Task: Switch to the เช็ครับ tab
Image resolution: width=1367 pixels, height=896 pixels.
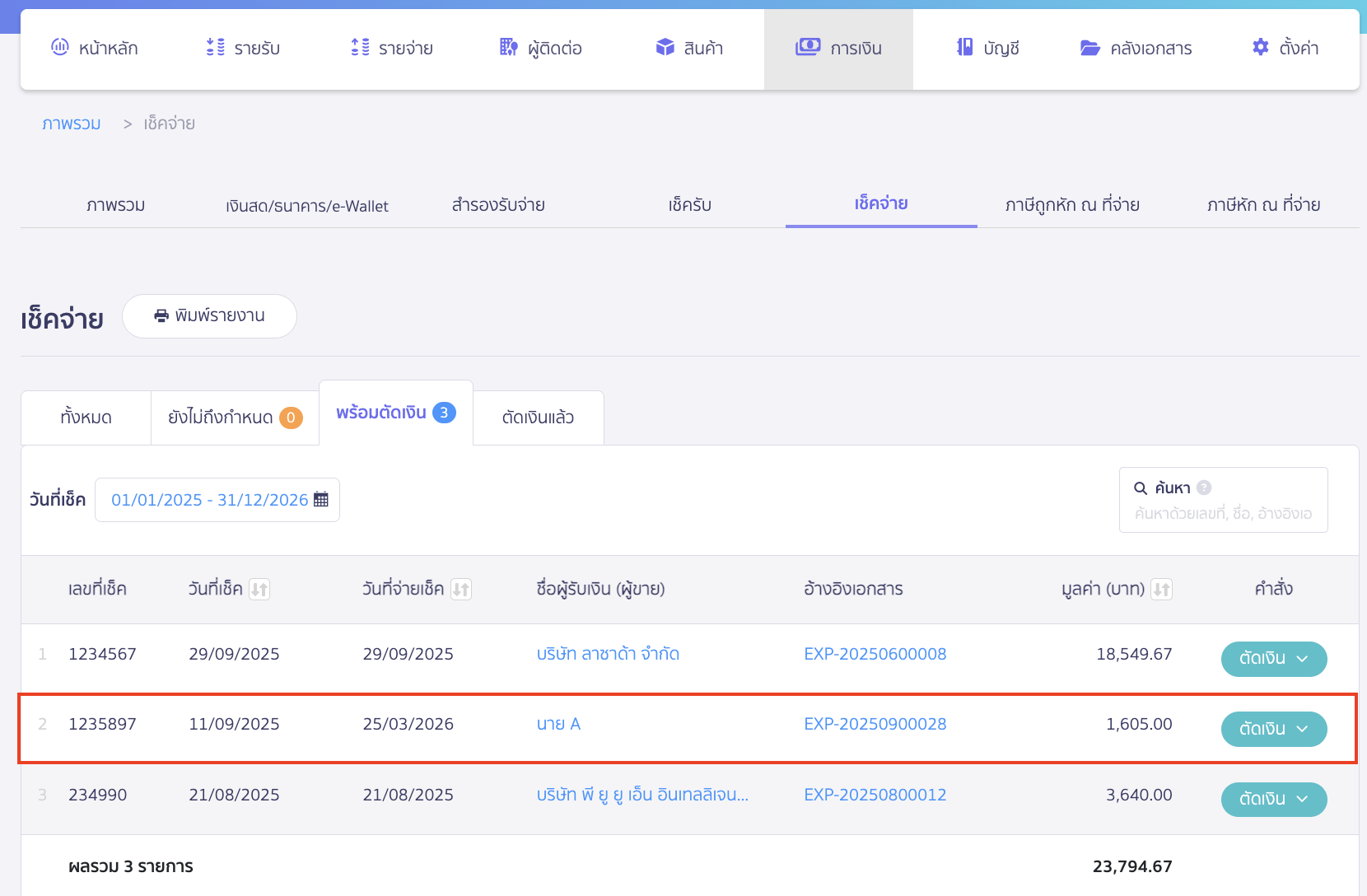Action: [689, 205]
